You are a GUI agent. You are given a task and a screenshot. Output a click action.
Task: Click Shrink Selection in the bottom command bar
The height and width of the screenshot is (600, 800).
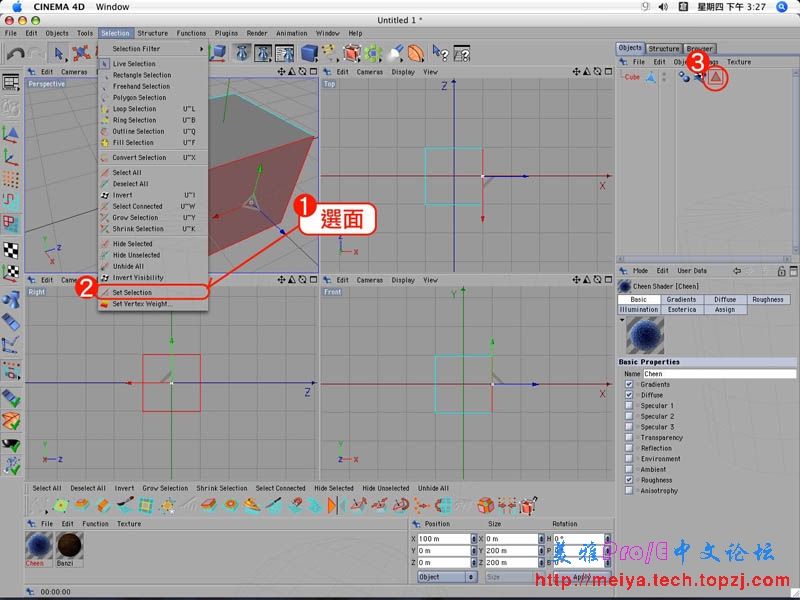(x=221, y=488)
